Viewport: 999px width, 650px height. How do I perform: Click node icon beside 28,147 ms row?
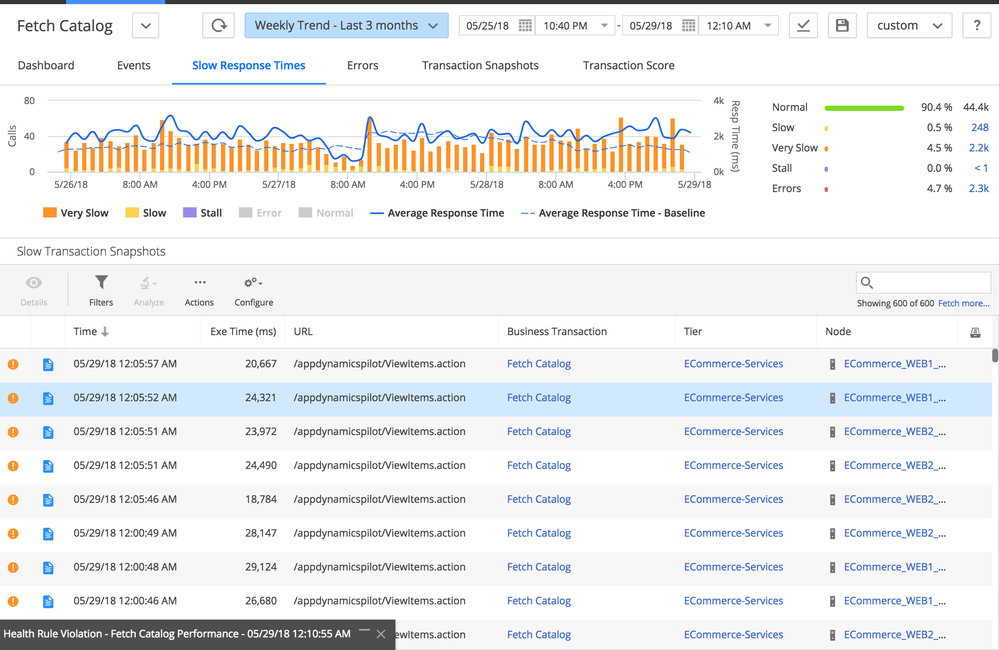[832, 534]
